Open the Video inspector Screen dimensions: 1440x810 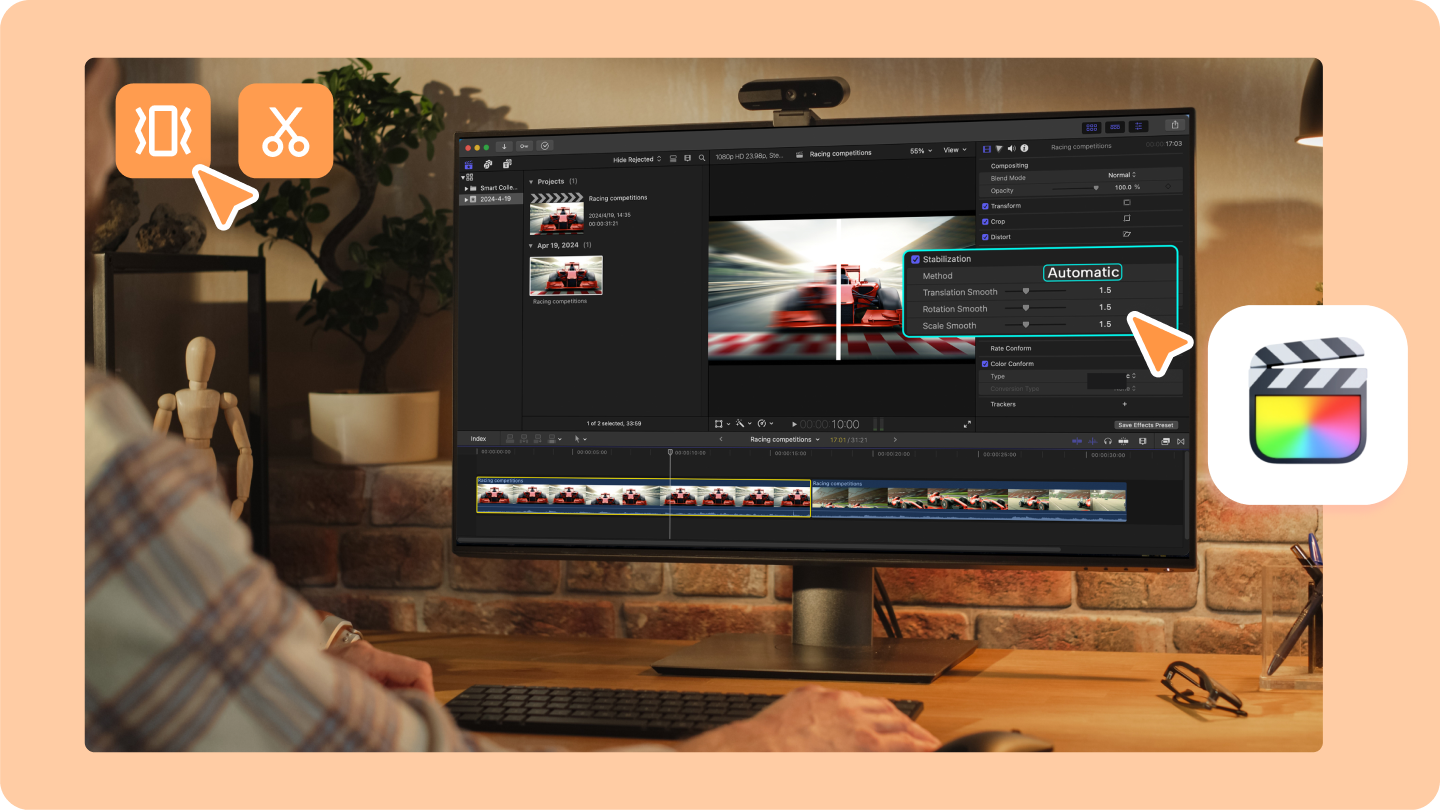pos(986,149)
